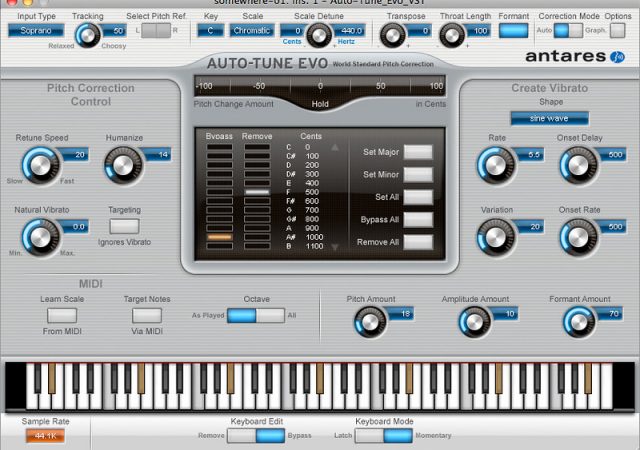Toggle the Octave As Played/All switch
640x450 pixels.
pos(256,315)
